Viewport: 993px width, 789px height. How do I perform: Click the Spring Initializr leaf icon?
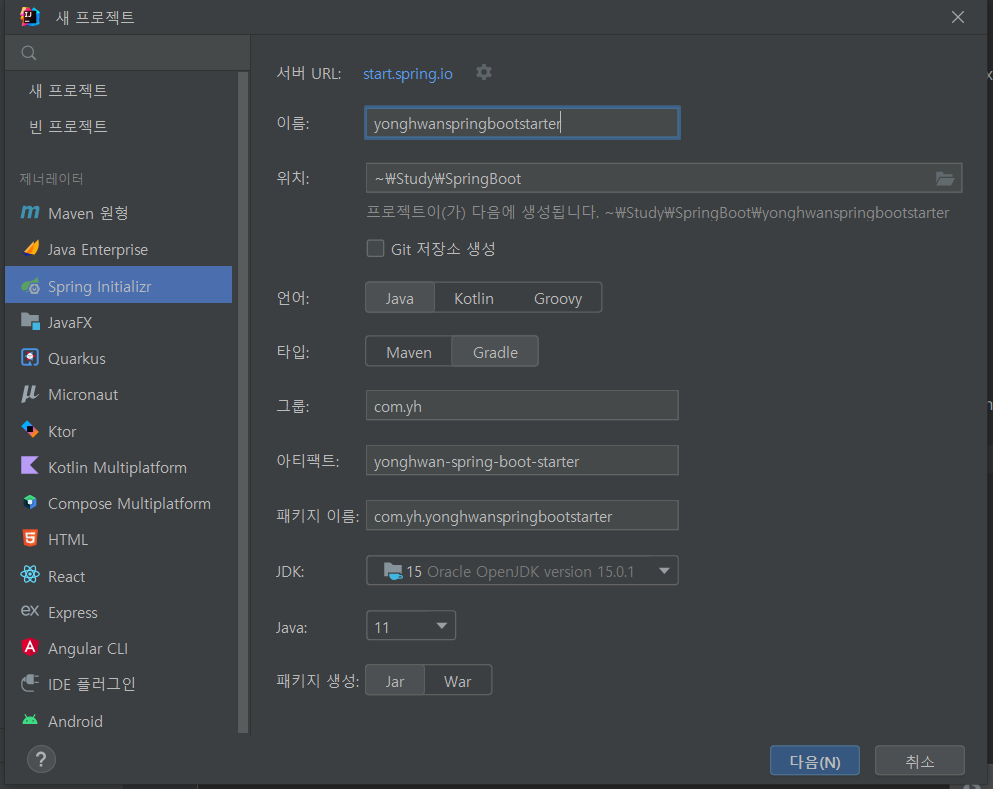[30, 286]
